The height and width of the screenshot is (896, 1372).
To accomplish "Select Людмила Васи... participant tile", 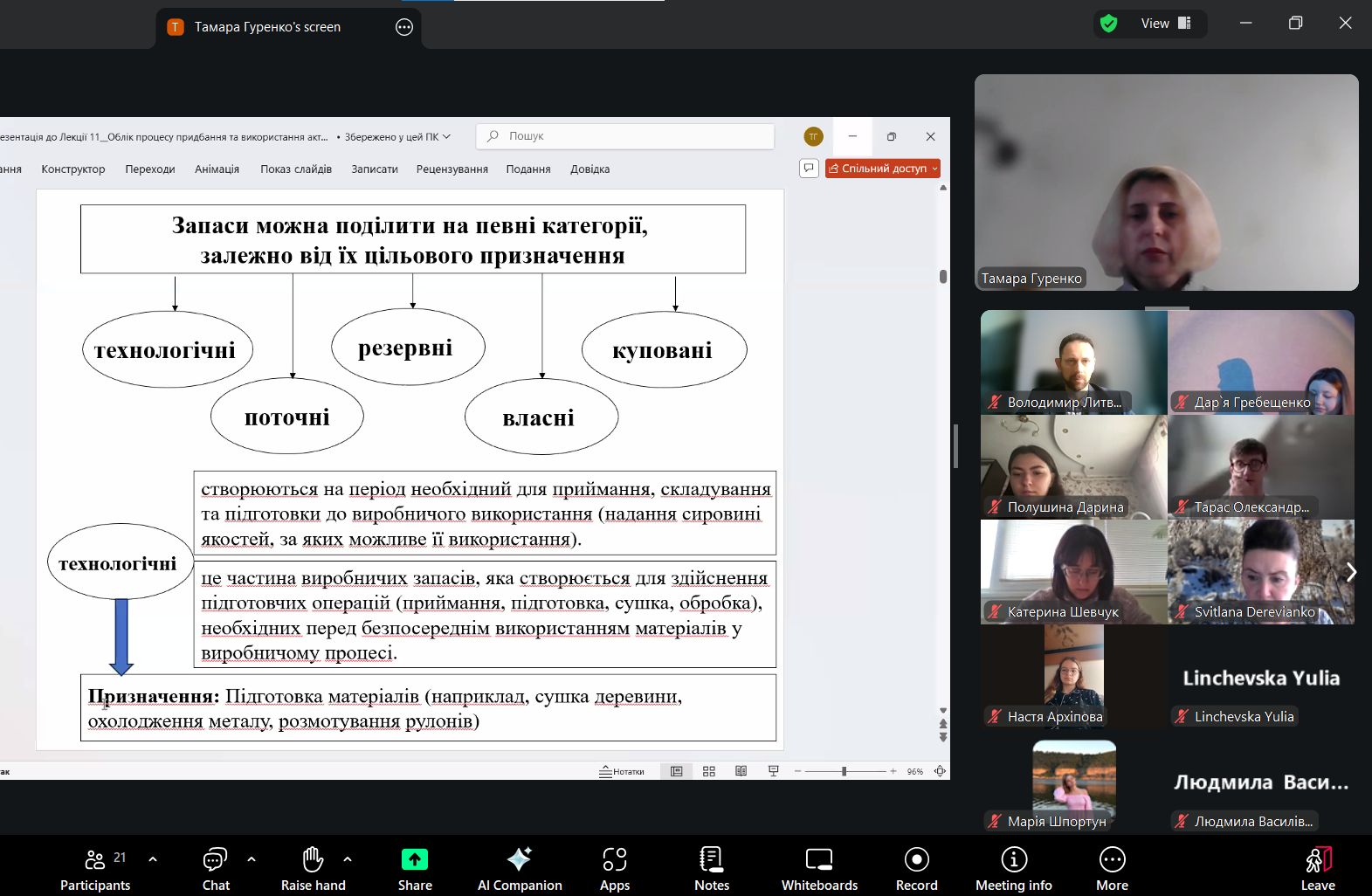I will pyautogui.click(x=1261, y=781).
